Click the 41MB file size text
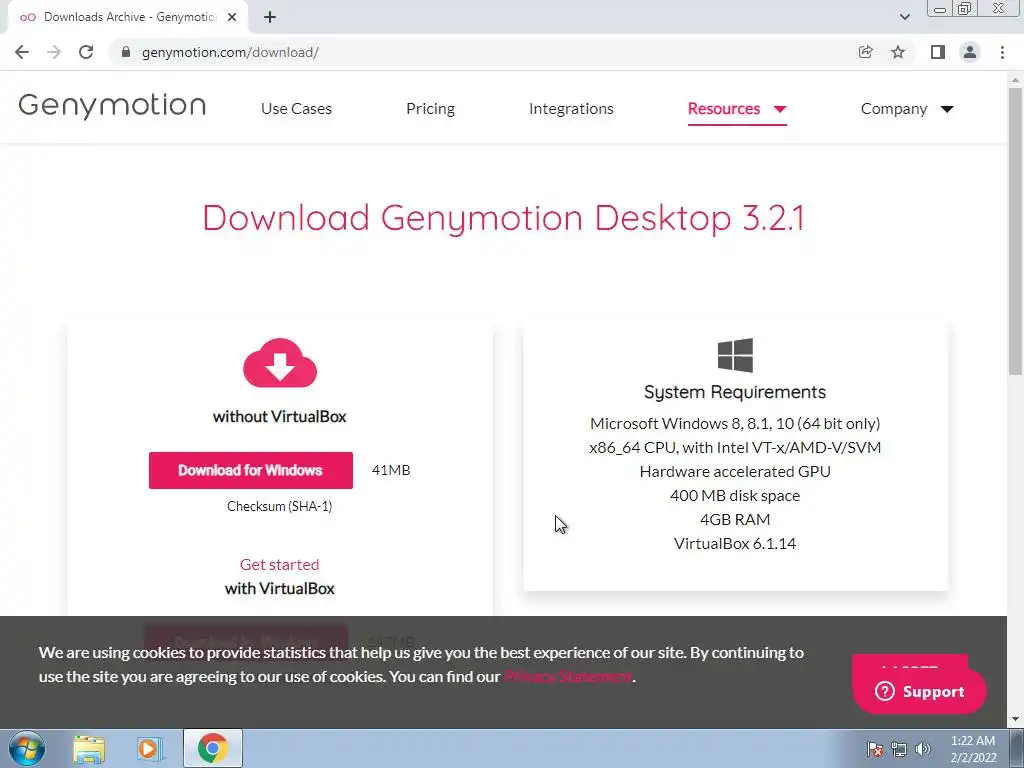The image size is (1024, 768). coord(391,470)
